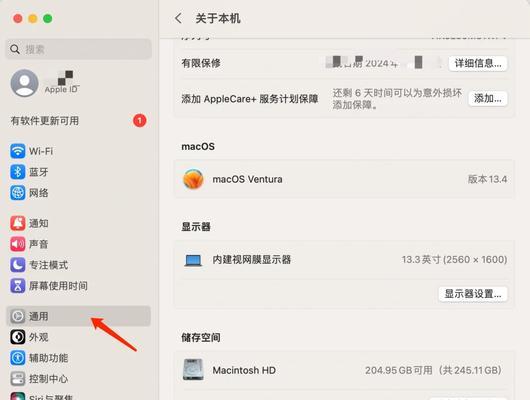Screen dimensions: 530x400
Task: Open the 声音 speaker icon
Action: click(18, 244)
